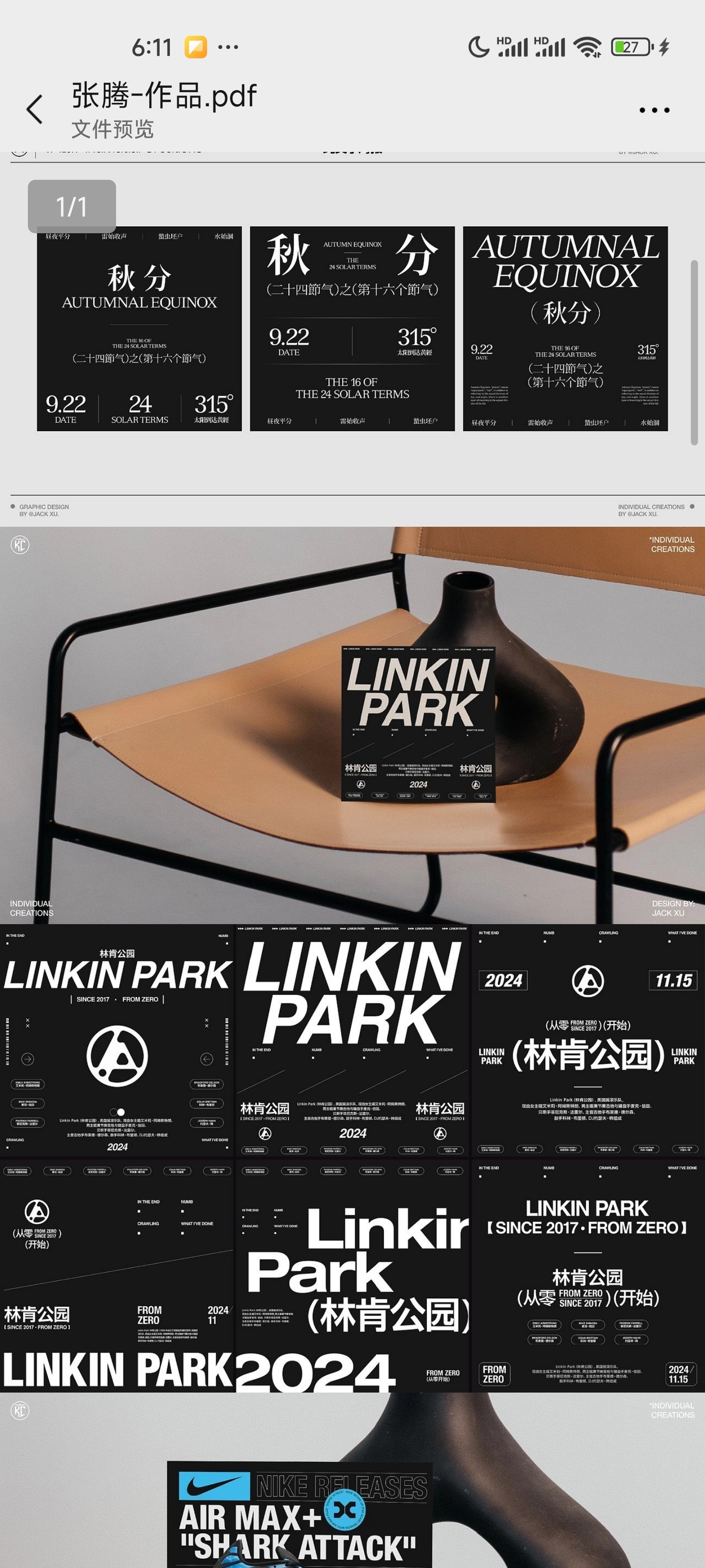
Task: Tap the small Linkin Park logo between 2024 and 11.15
Action: click(588, 980)
